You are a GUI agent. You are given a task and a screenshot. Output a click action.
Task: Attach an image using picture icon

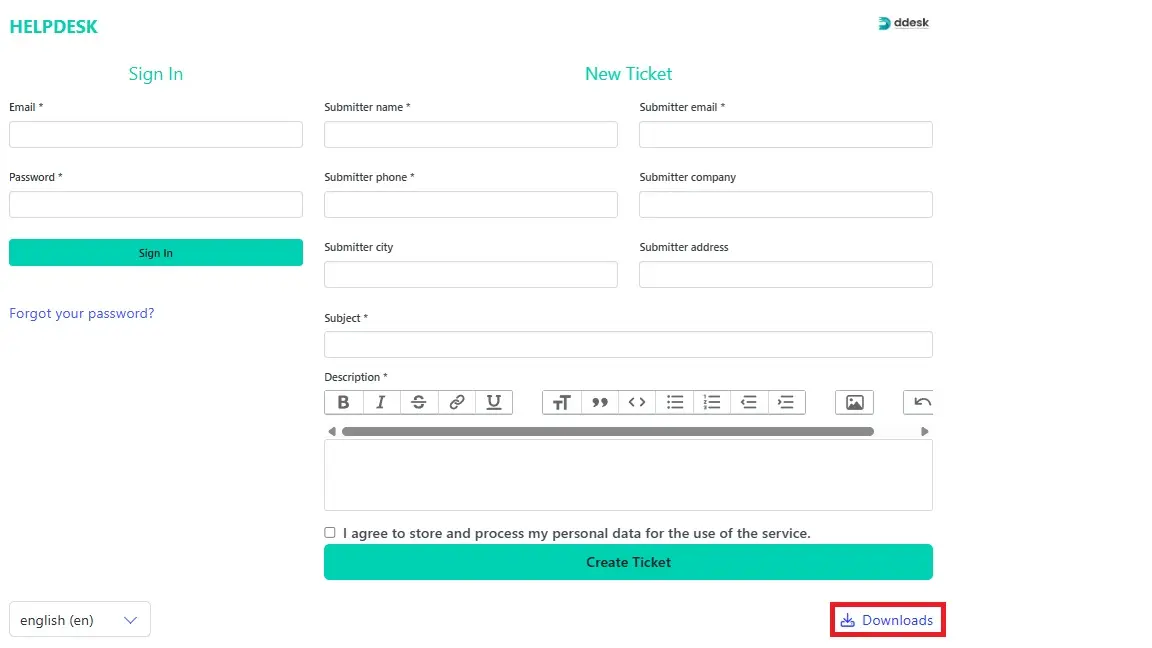coord(854,402)
